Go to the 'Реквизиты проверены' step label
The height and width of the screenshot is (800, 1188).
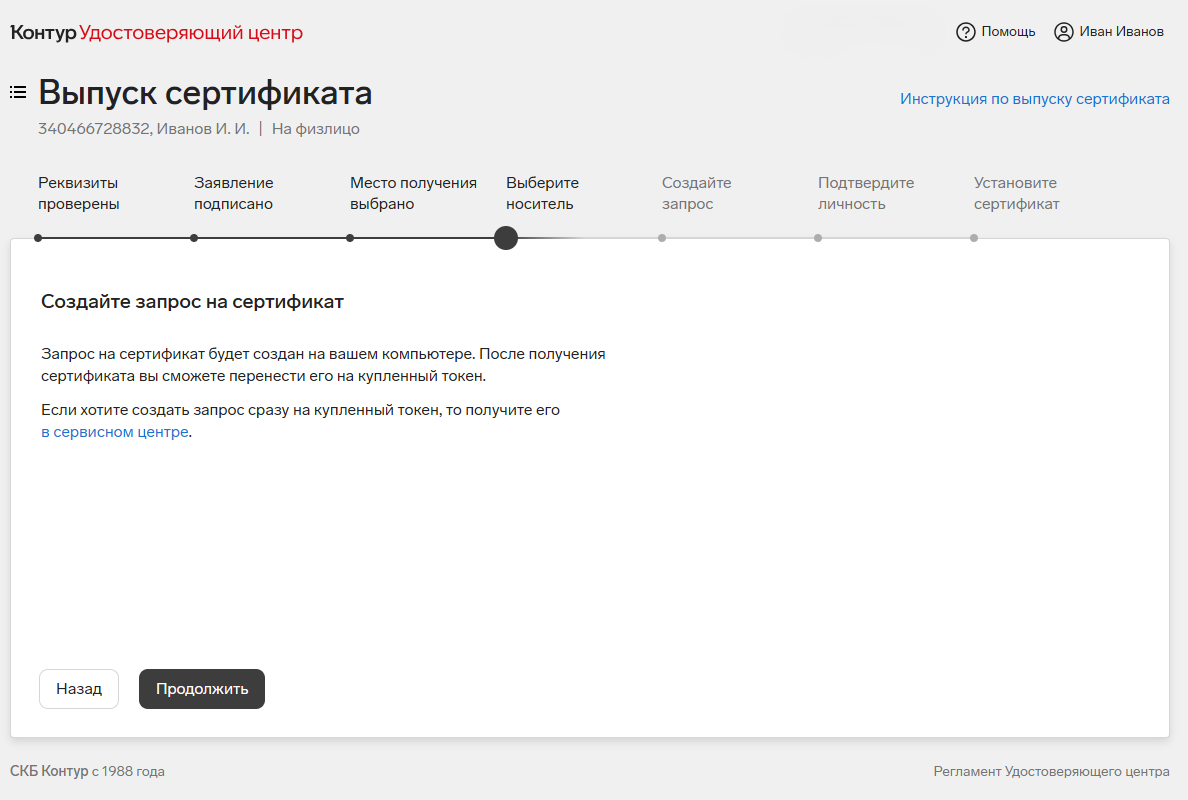[x=79, y=193]
